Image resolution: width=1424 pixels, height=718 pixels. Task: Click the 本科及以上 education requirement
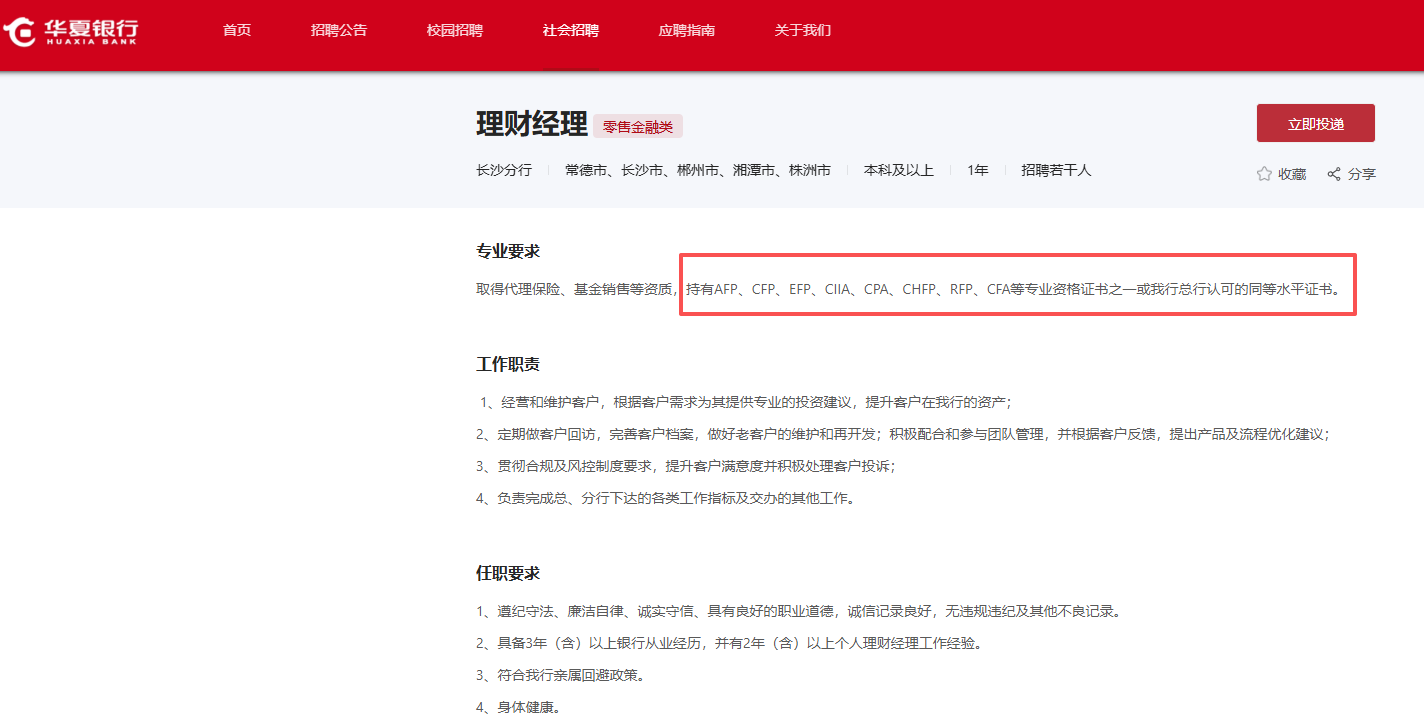tap(899, 171)
